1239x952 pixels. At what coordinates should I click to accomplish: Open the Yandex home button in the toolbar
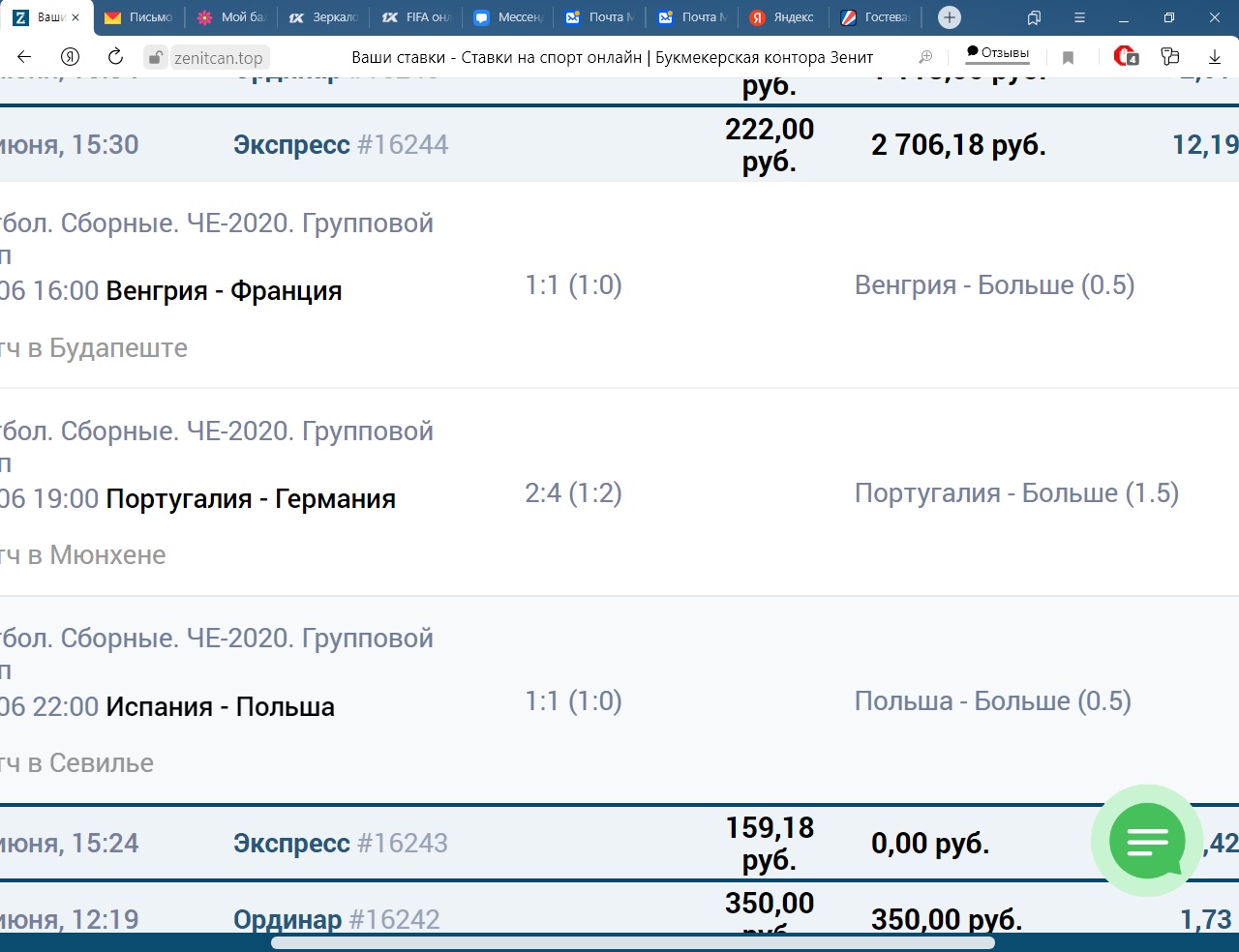70,57
